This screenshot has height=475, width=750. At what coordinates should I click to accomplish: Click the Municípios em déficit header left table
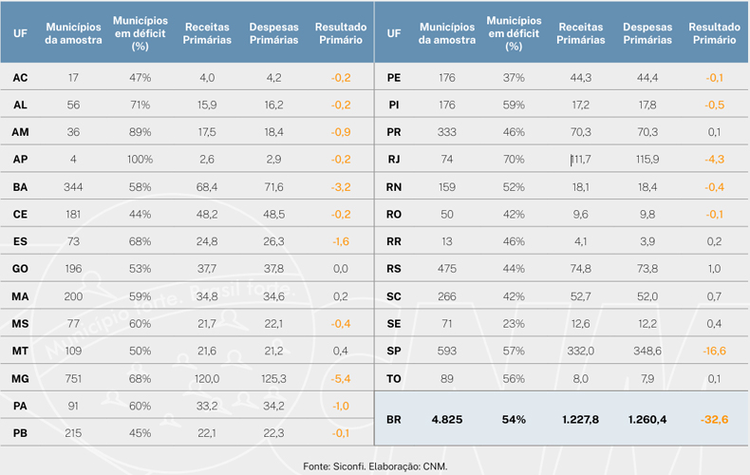(140, 33)
